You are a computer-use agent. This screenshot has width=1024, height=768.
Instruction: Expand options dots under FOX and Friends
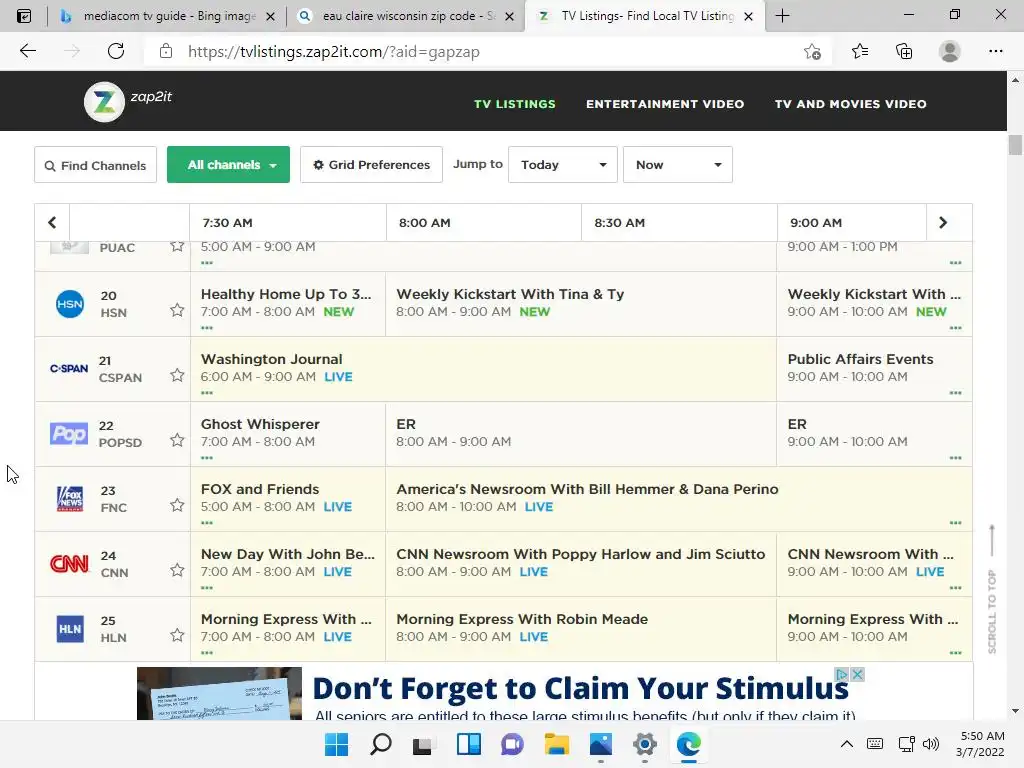click(x=207, y=522)
